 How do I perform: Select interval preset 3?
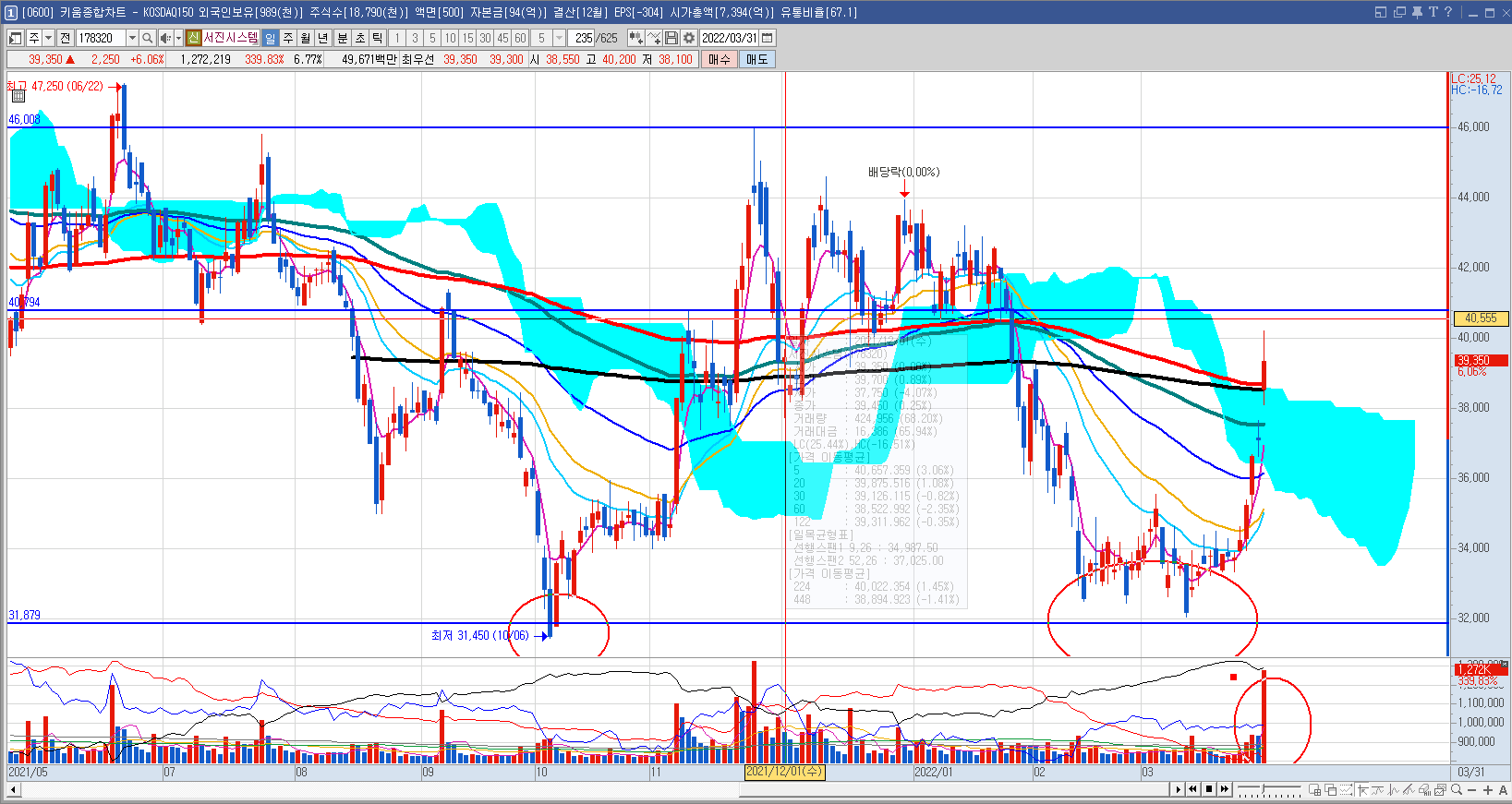415,38
